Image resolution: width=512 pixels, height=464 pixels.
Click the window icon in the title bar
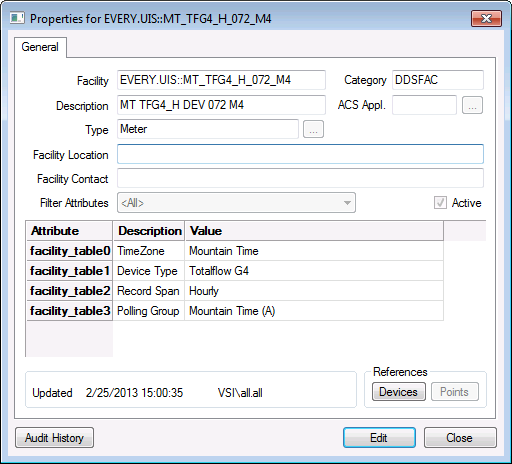[x=17, y=18]
